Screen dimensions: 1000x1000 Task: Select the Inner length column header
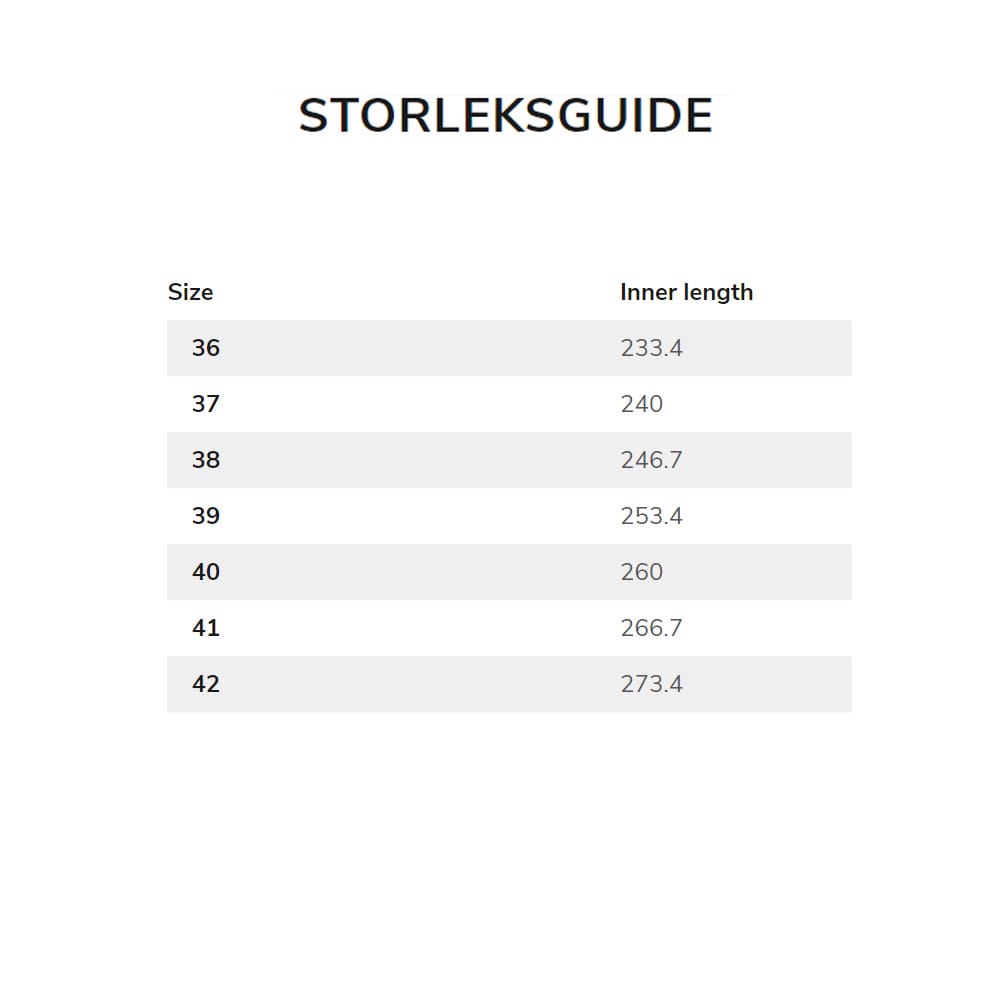coord(686,292)
